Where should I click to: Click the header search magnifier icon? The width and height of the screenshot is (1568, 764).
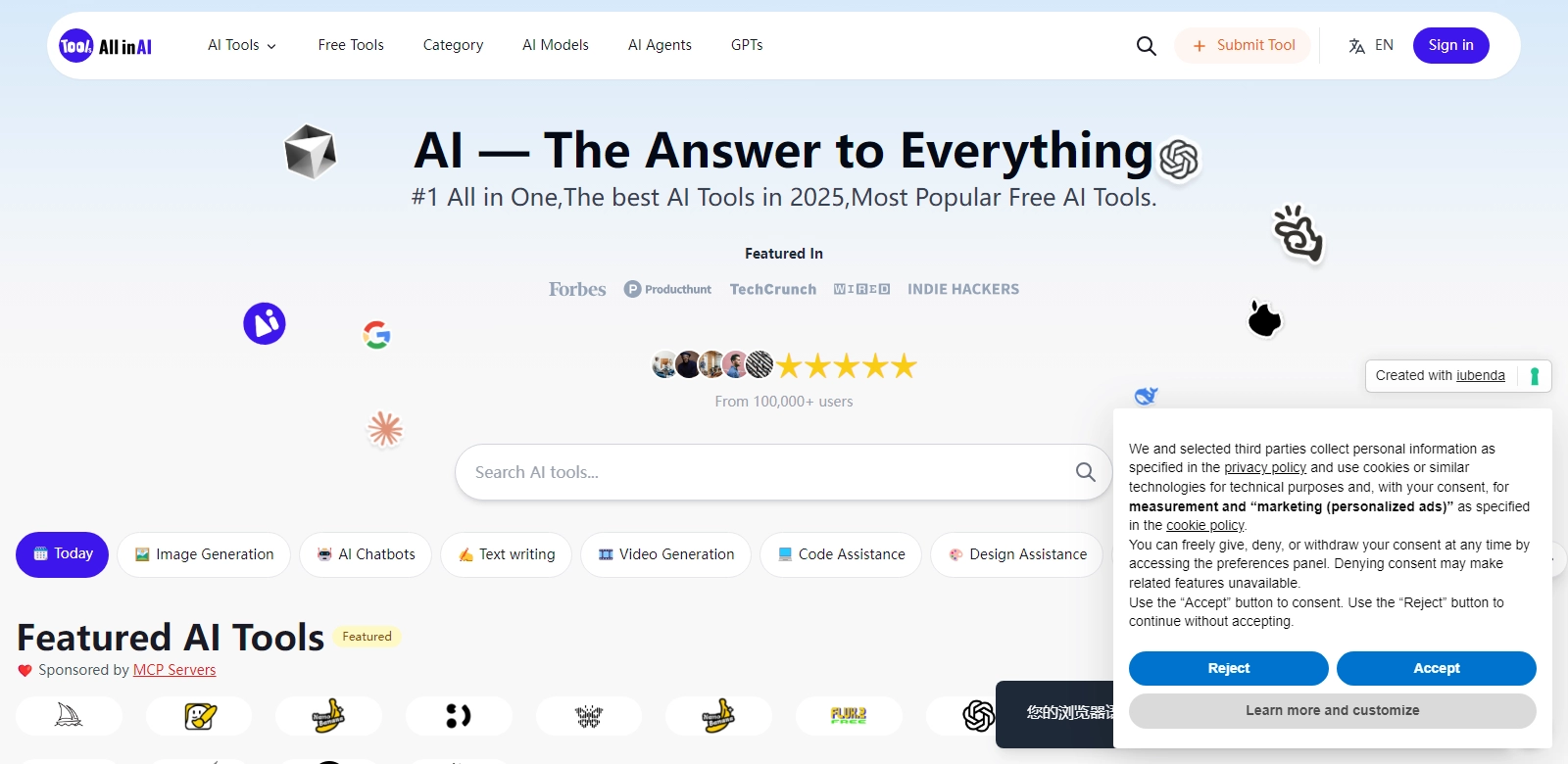pos(1147,46)
